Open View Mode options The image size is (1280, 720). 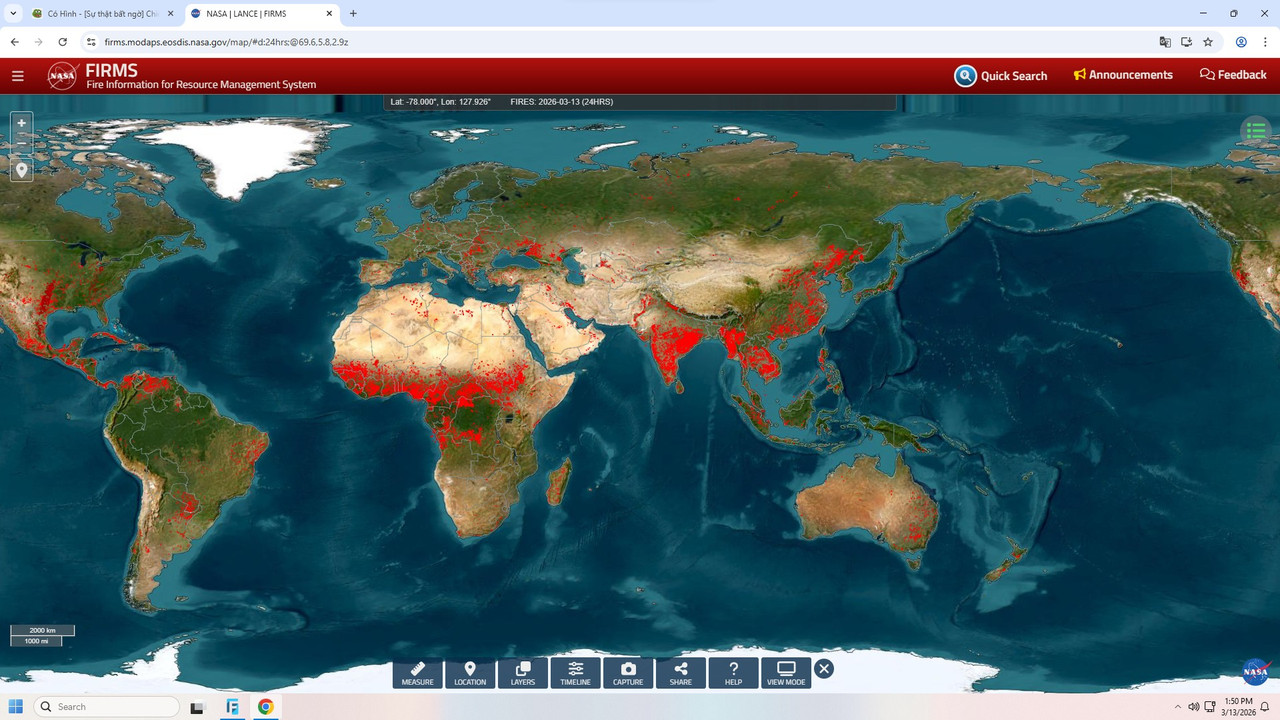(786, 673)
